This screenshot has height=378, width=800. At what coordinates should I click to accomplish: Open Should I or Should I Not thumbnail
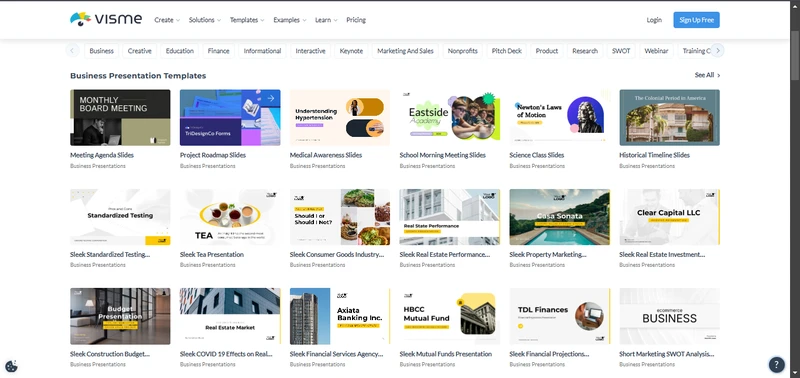pos(340,217)
